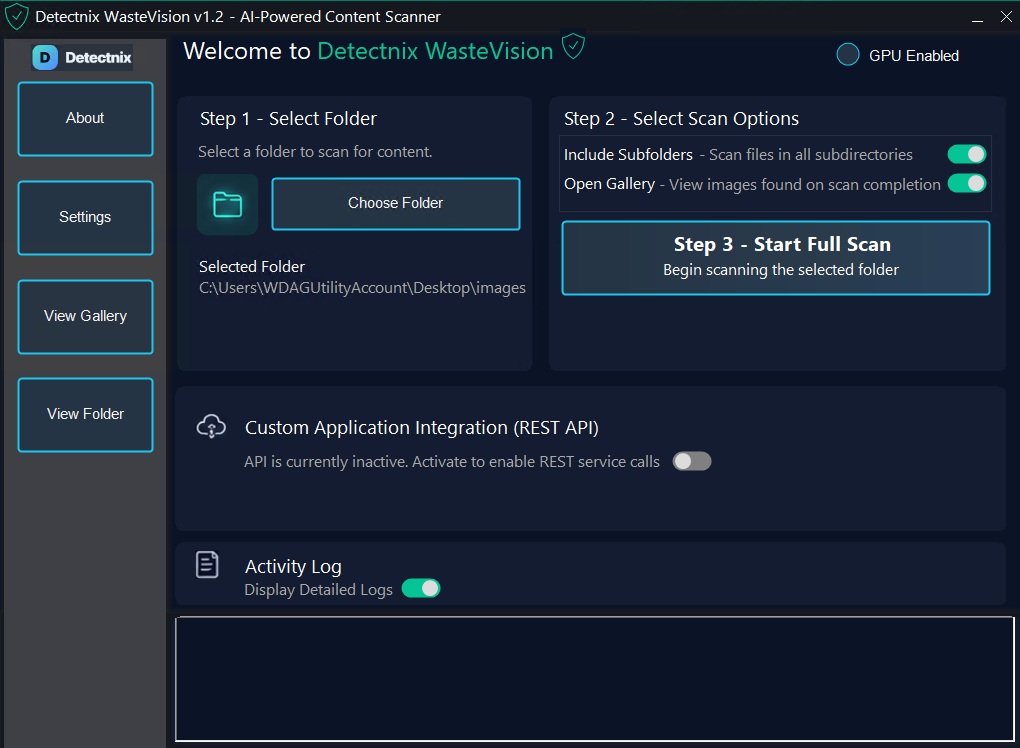Click the shield icon in the title bar
The image size is (1020, 748).
pyautogui.click(x=16, y=16)
